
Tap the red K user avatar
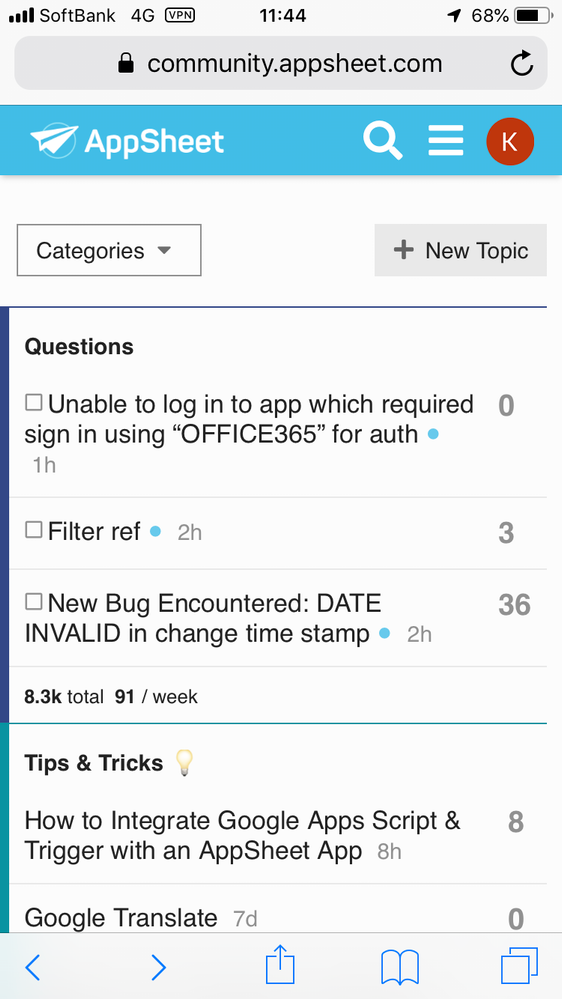pos(510,141)
